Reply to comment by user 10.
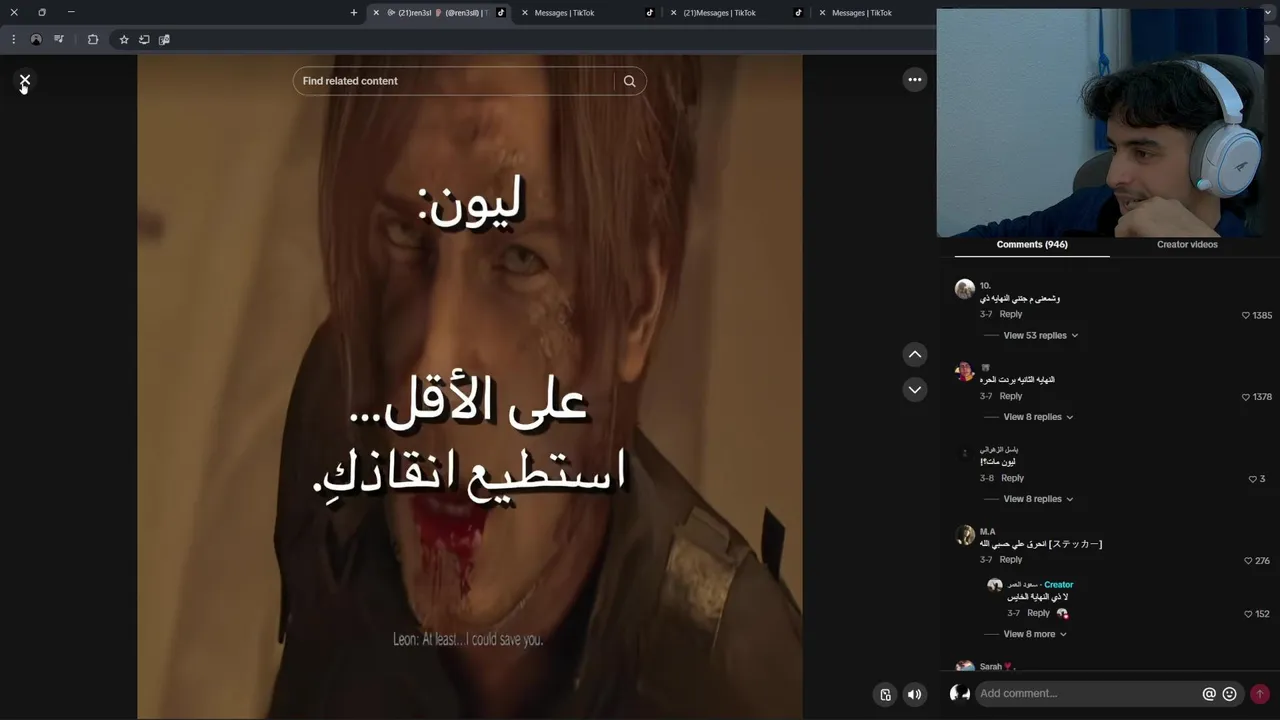The image size is (1280, 720). click(1011, 314)
